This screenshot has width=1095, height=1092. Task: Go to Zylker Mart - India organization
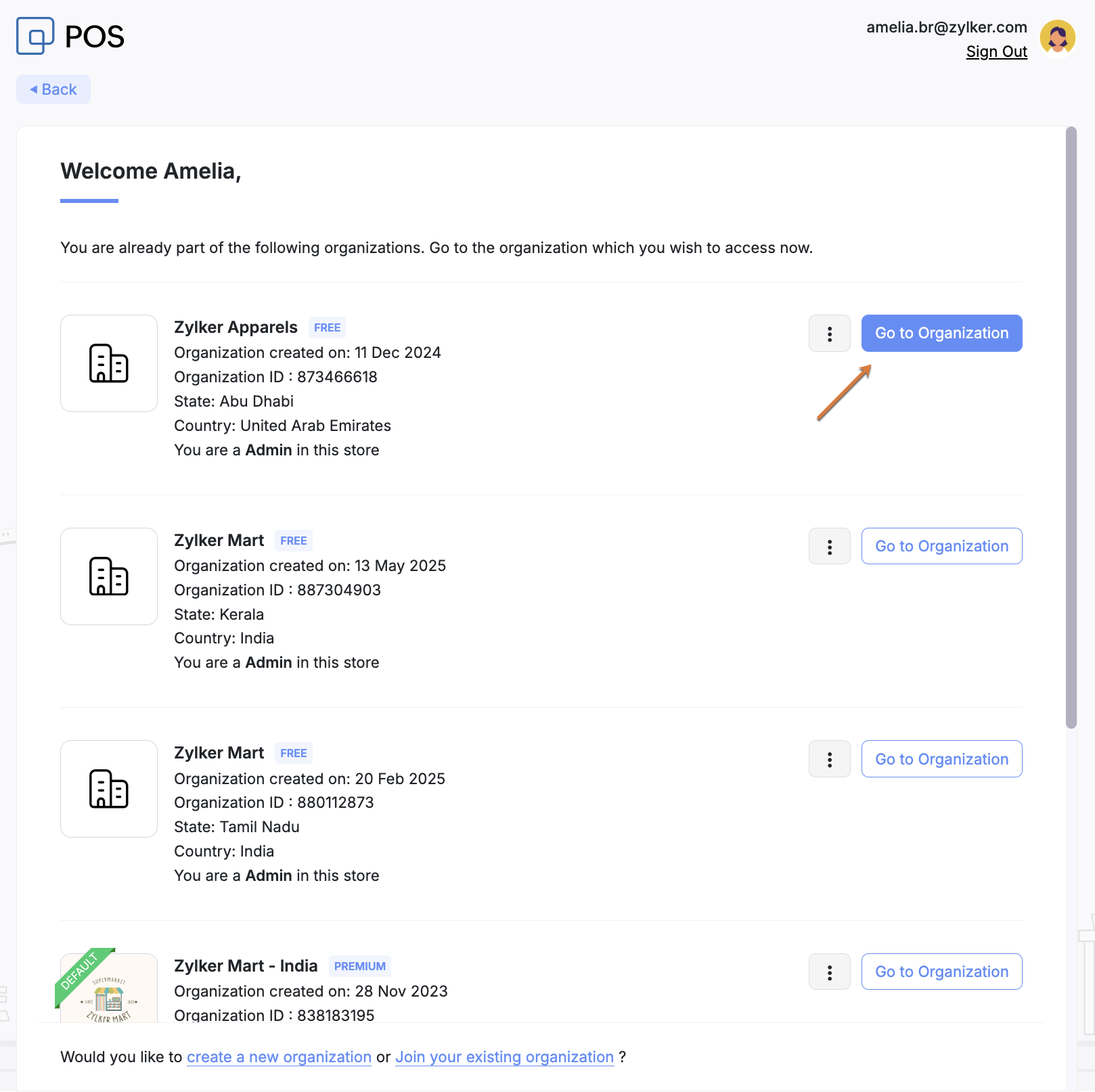(x=941, y=972)
